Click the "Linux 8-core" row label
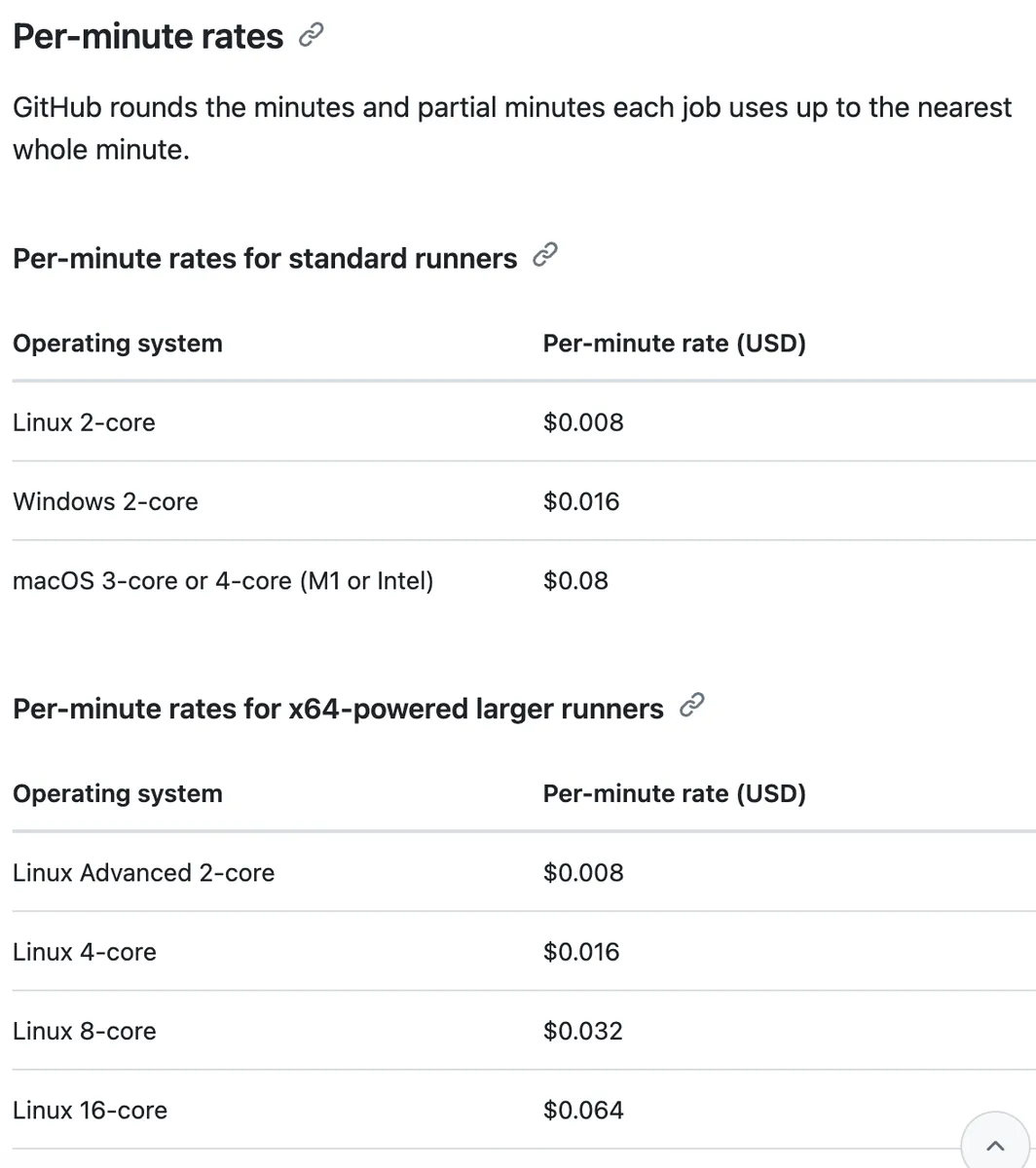1036x1168 pixels. point(84,1032)
